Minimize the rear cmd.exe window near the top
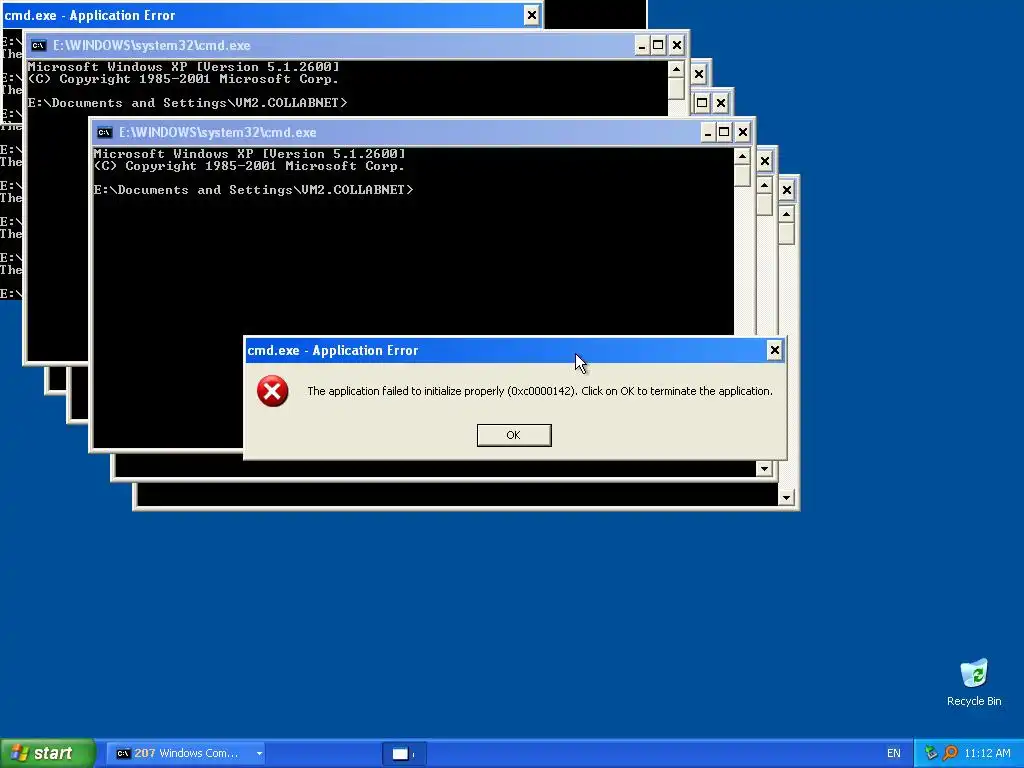This screenshot has height=768, width=1024. tap(642, 46)
